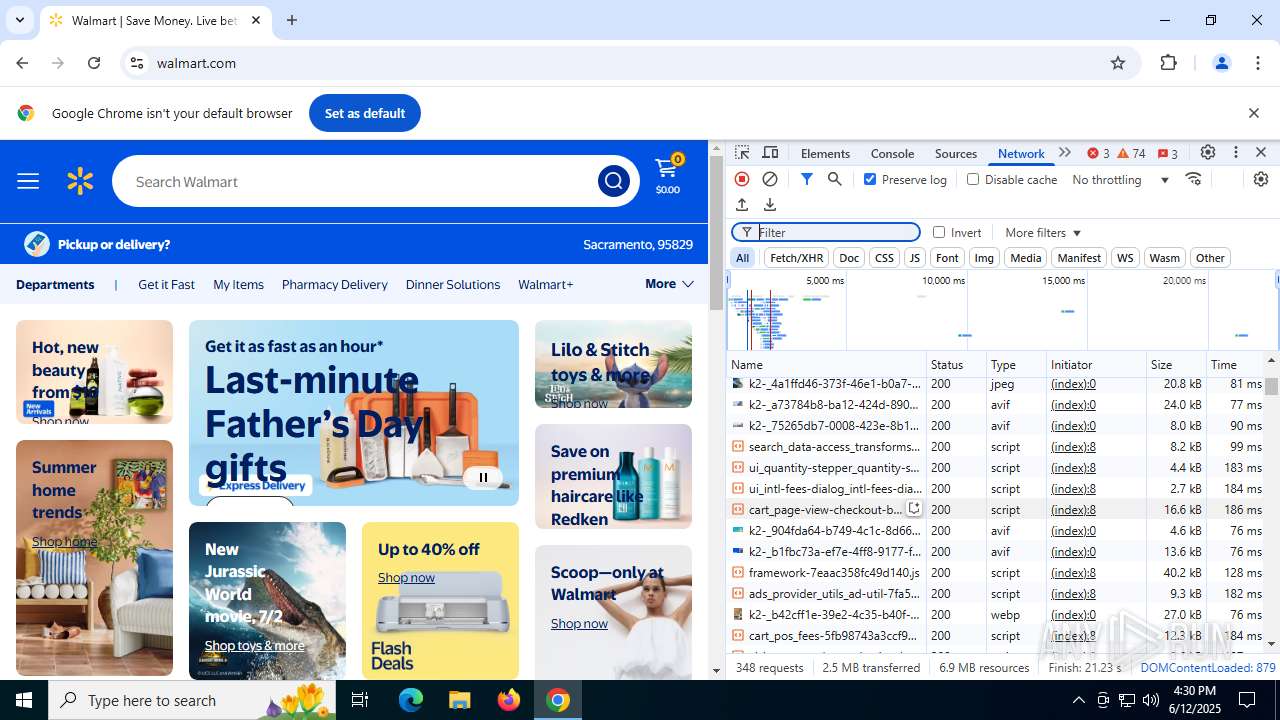Open the DevTools customize menu
The image size is (1280, 720).
(1236, 153)
